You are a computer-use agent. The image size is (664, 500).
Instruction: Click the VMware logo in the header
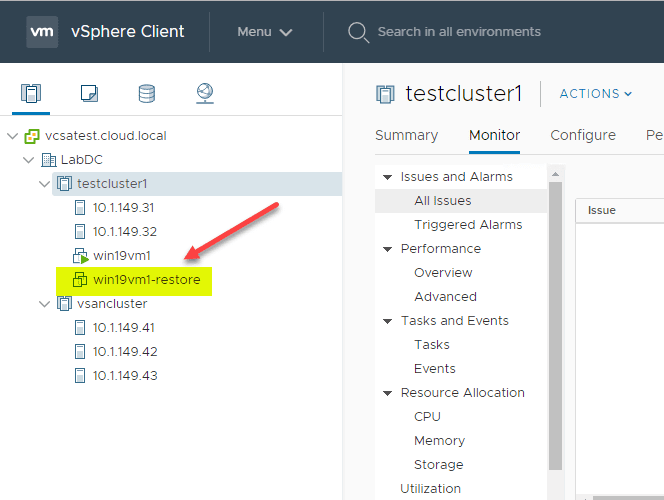(42, 31)
